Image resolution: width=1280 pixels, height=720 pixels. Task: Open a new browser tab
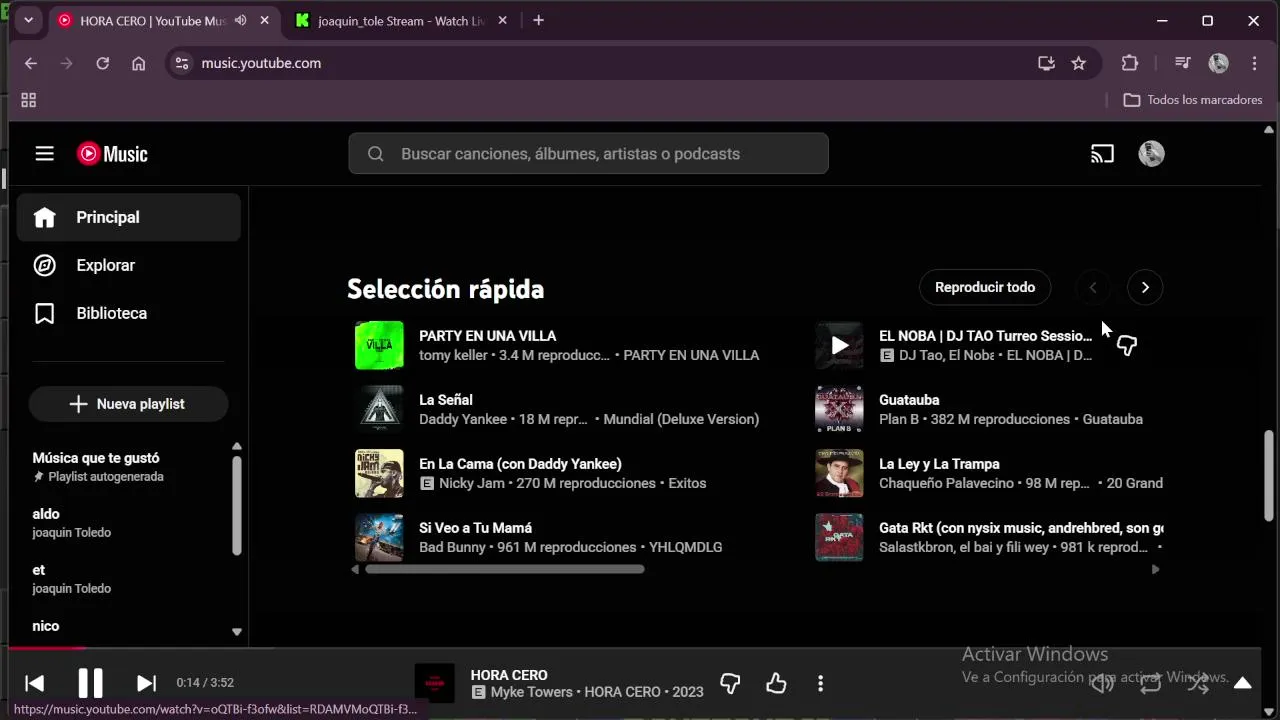(x=538, y=21)
